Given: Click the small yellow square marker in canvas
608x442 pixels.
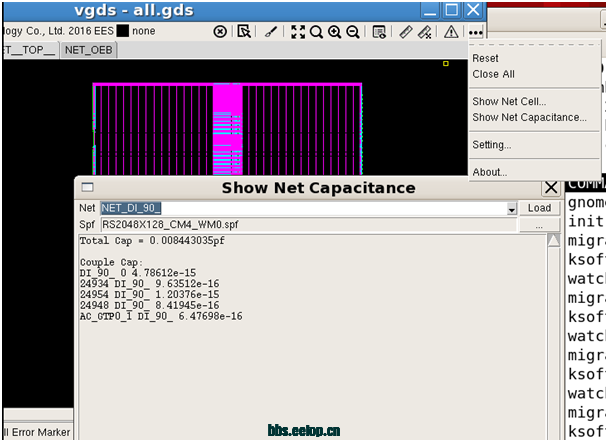Looking at the screenshot, I should [446, 64].
